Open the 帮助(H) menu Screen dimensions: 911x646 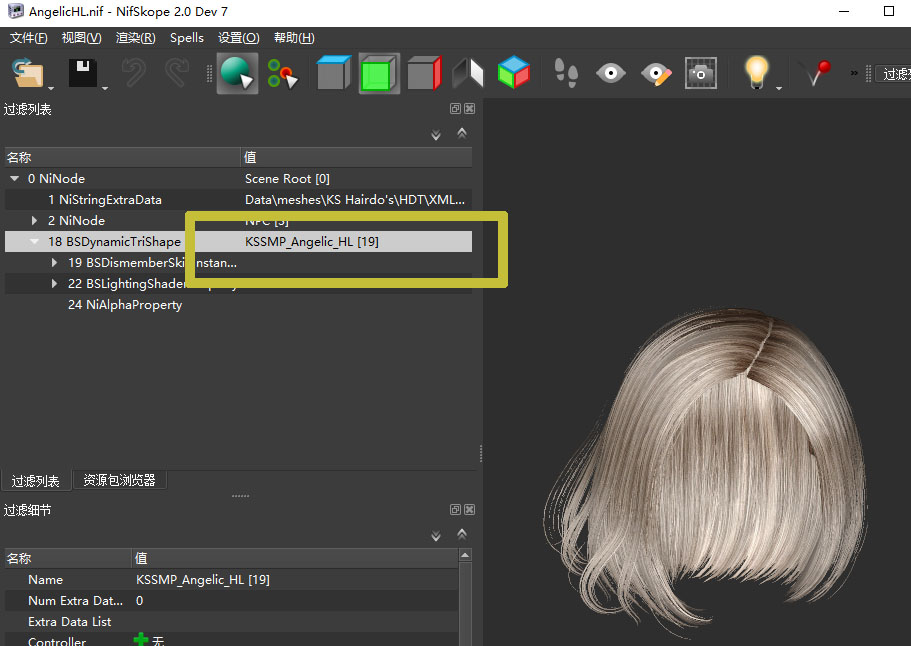click(294, 38)
